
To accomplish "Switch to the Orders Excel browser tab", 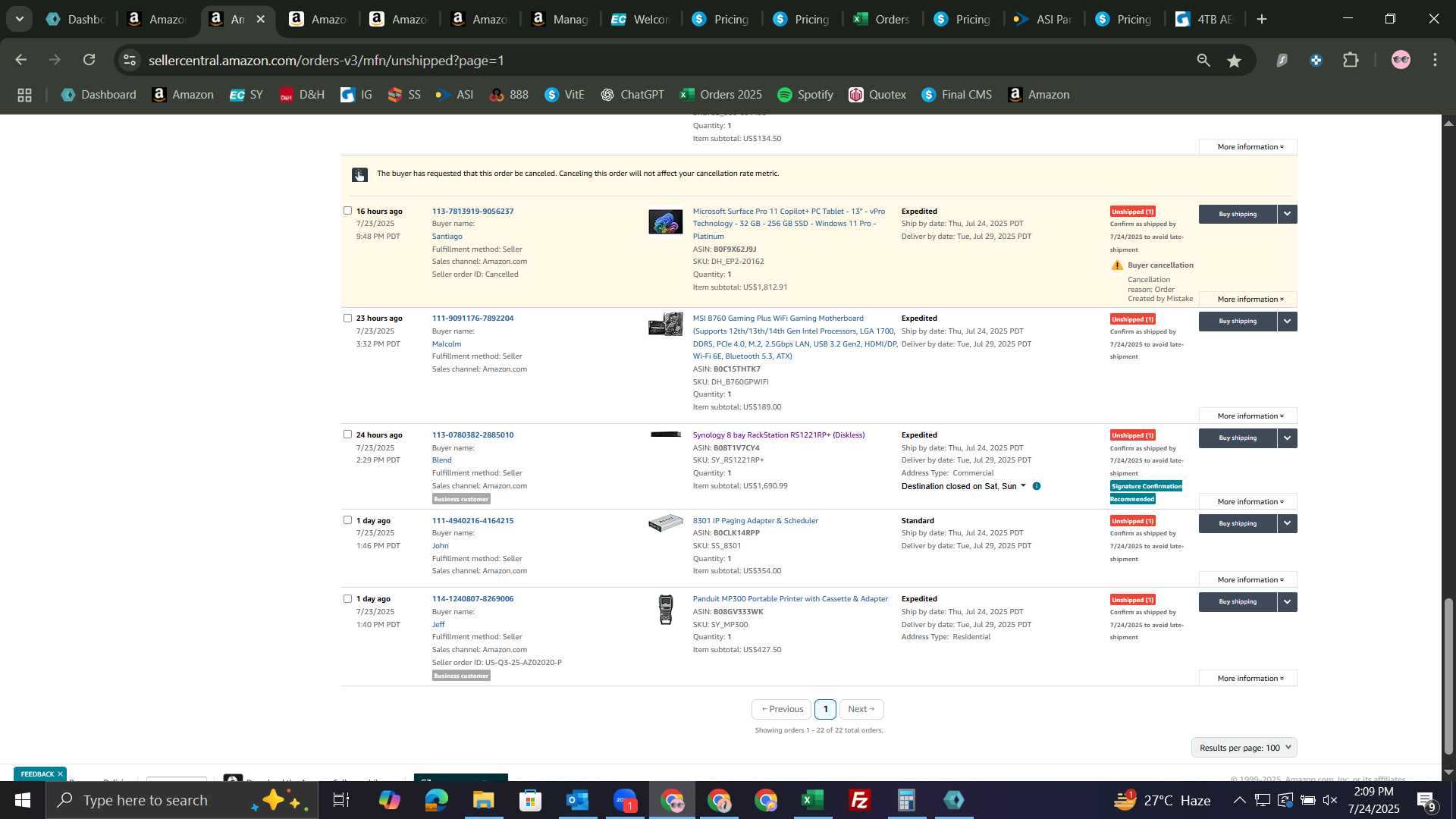I will tap(881, 19).
